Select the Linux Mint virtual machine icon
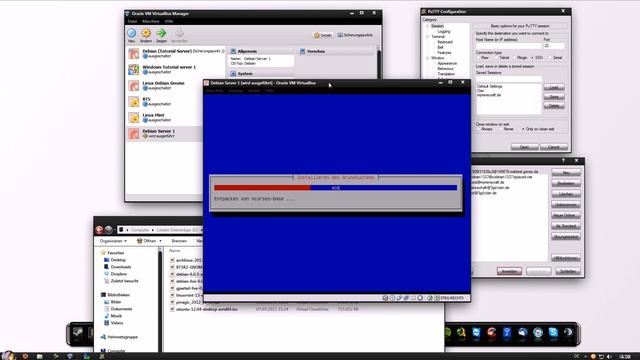640x360 pixels. tap(134, 118)
